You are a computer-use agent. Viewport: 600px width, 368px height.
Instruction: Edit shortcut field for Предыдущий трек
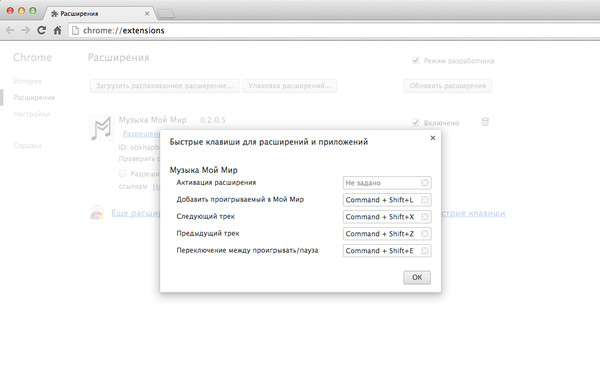click(387, 234)
